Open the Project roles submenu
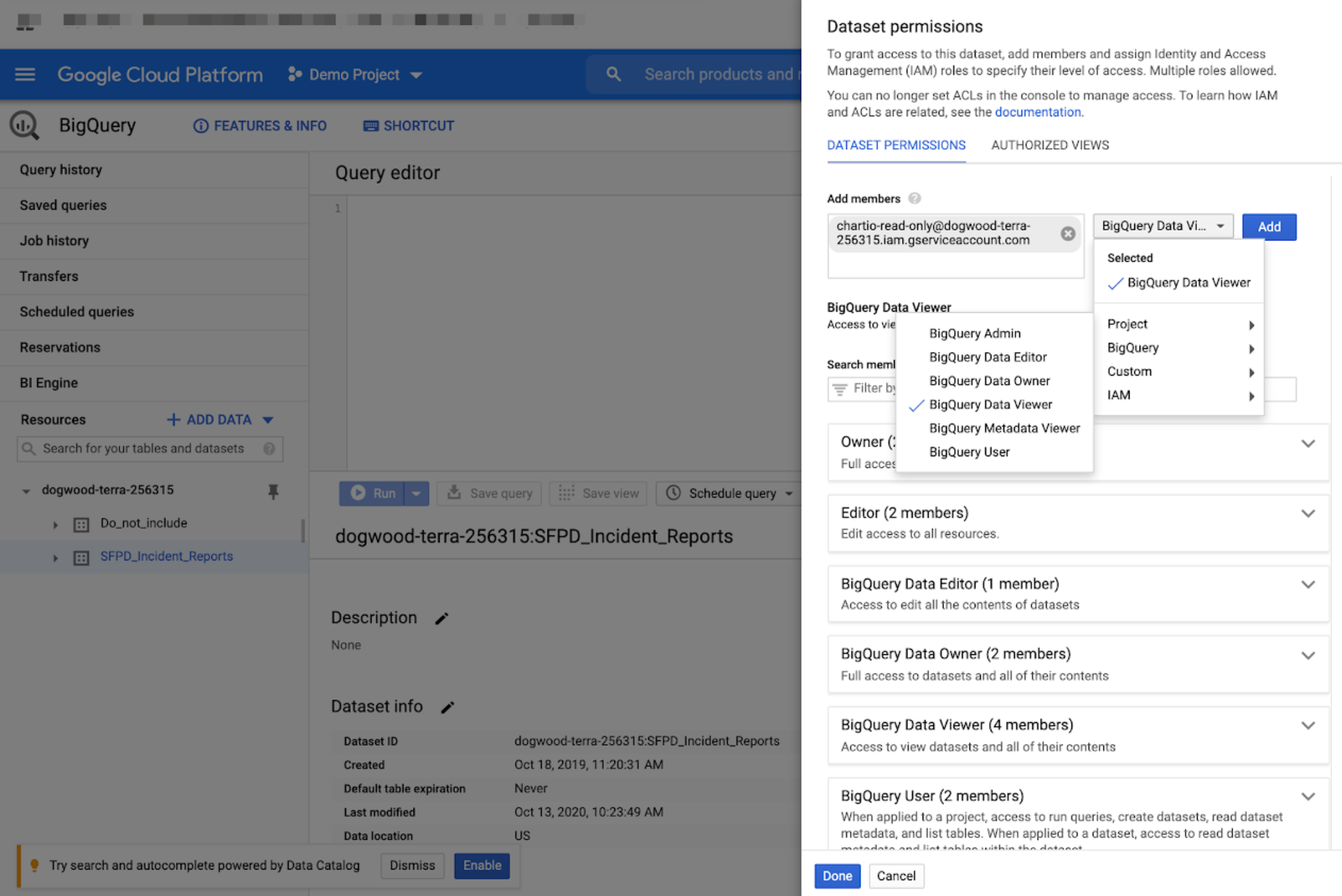This screenshot has width=1342, height=896. [x=1179, y=324]
